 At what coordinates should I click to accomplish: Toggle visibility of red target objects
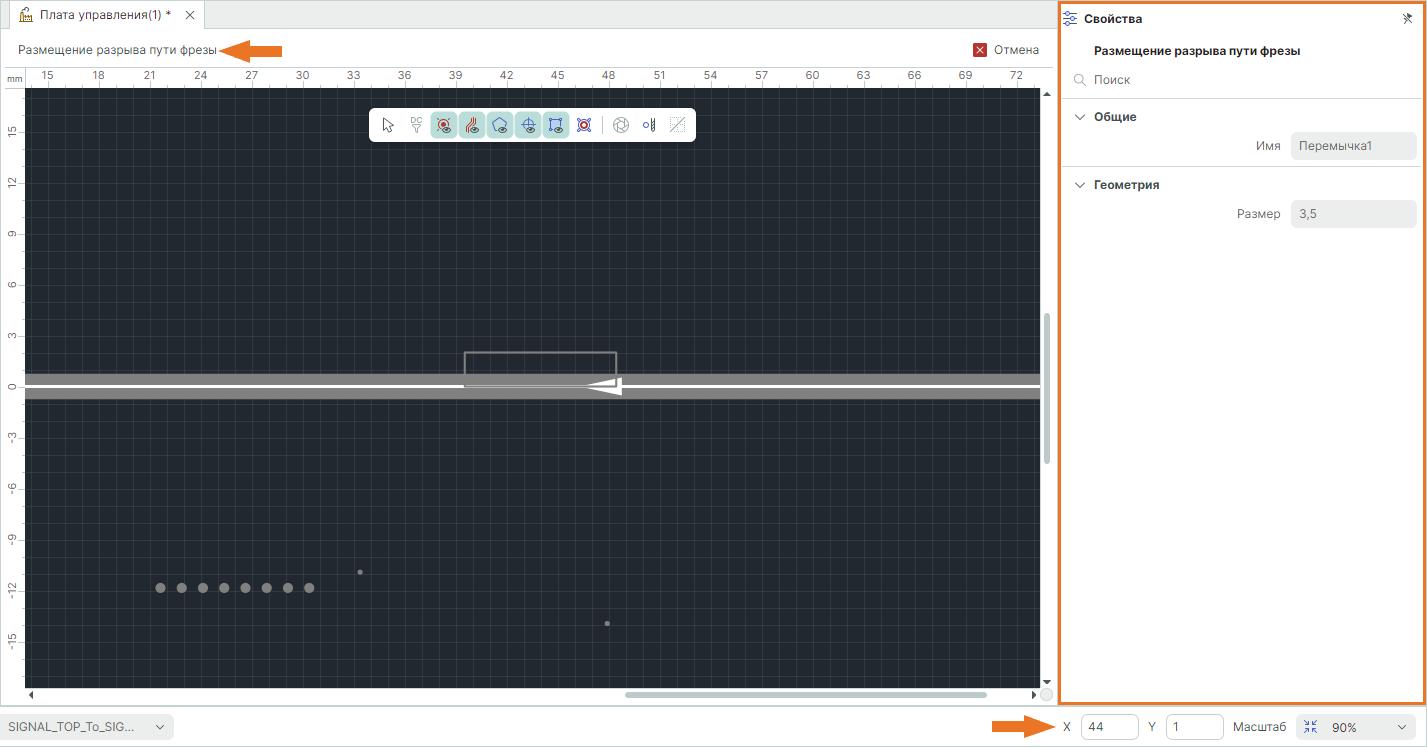pyautogui.click(x=444, y=125)
